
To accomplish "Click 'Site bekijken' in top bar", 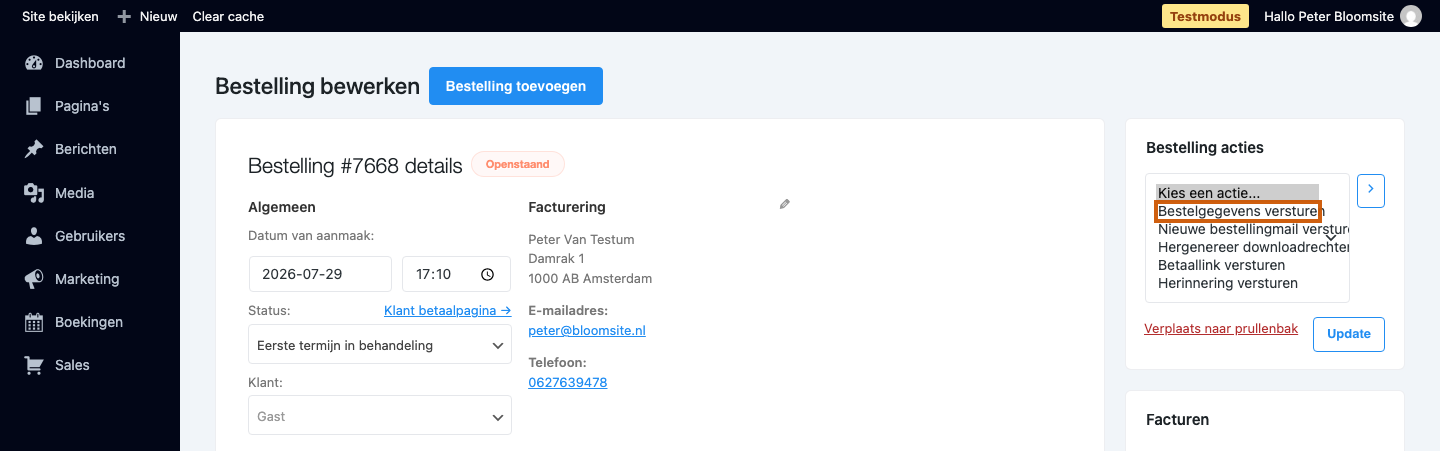I will [60, 16].
